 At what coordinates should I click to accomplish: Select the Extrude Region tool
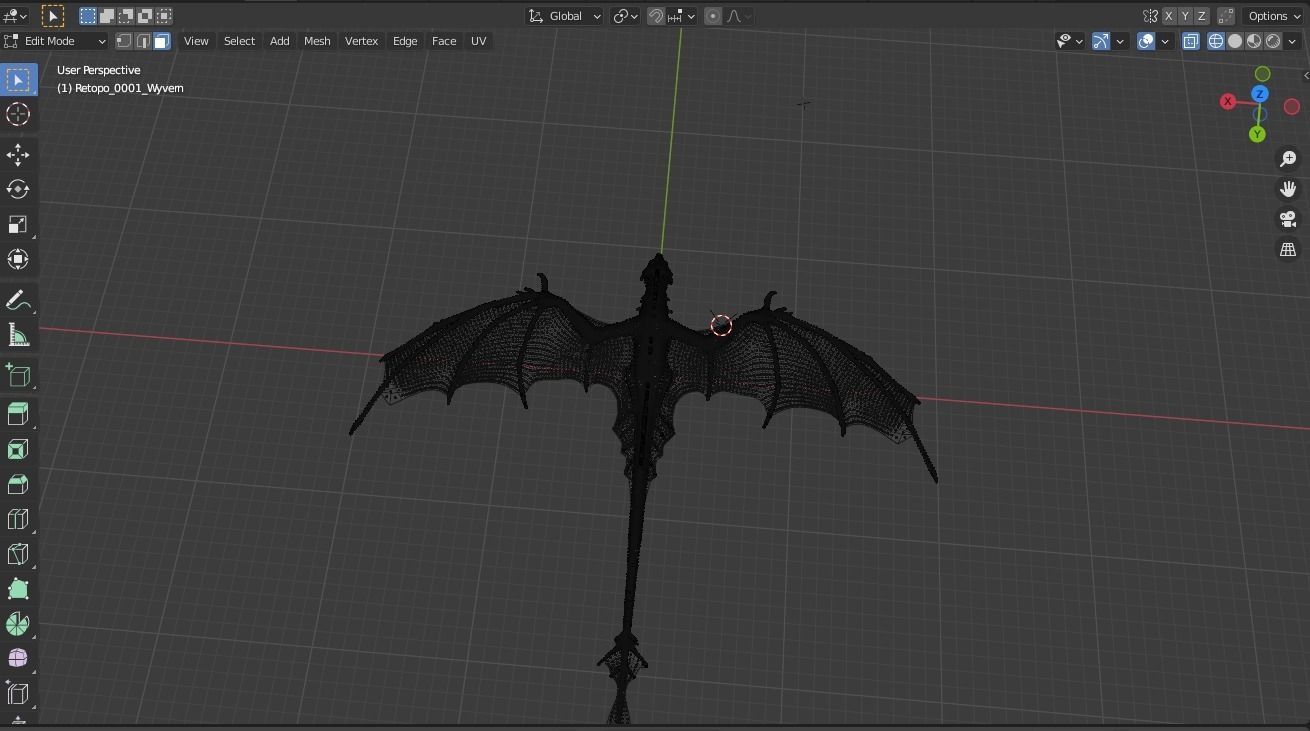18,415
